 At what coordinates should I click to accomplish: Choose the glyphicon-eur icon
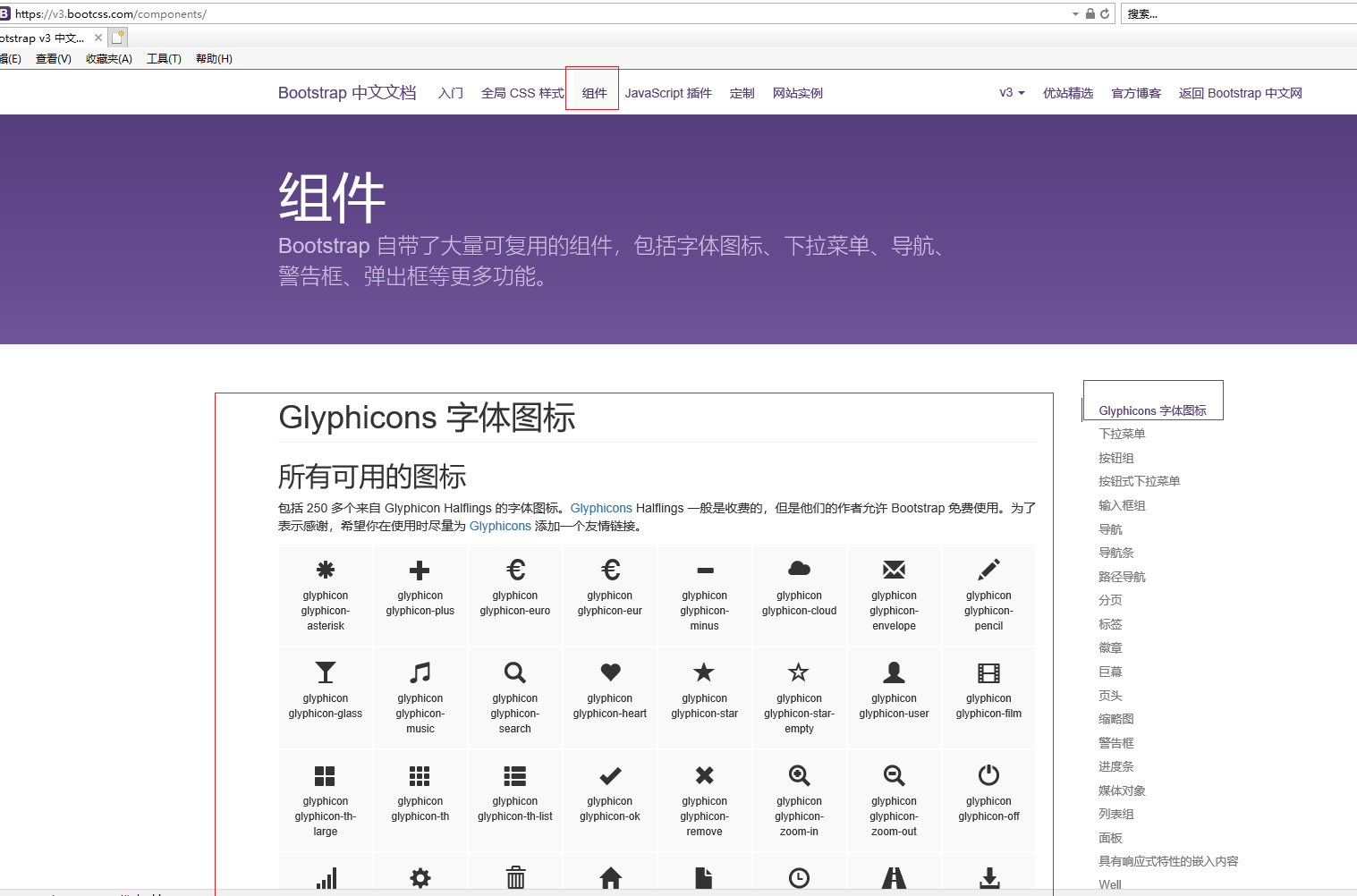tap(610, 570)
